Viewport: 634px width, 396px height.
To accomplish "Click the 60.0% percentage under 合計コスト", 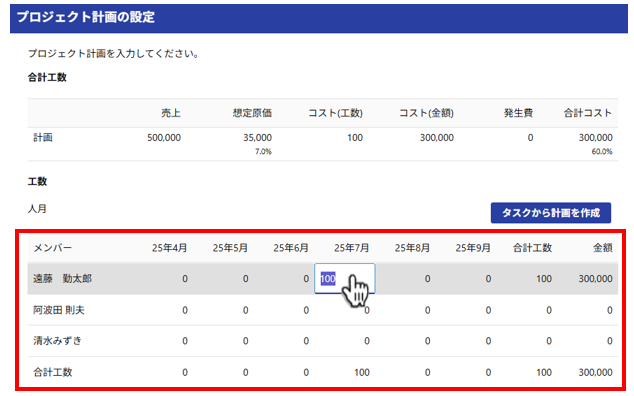I will pyautogui.click(x=602, y=152).
